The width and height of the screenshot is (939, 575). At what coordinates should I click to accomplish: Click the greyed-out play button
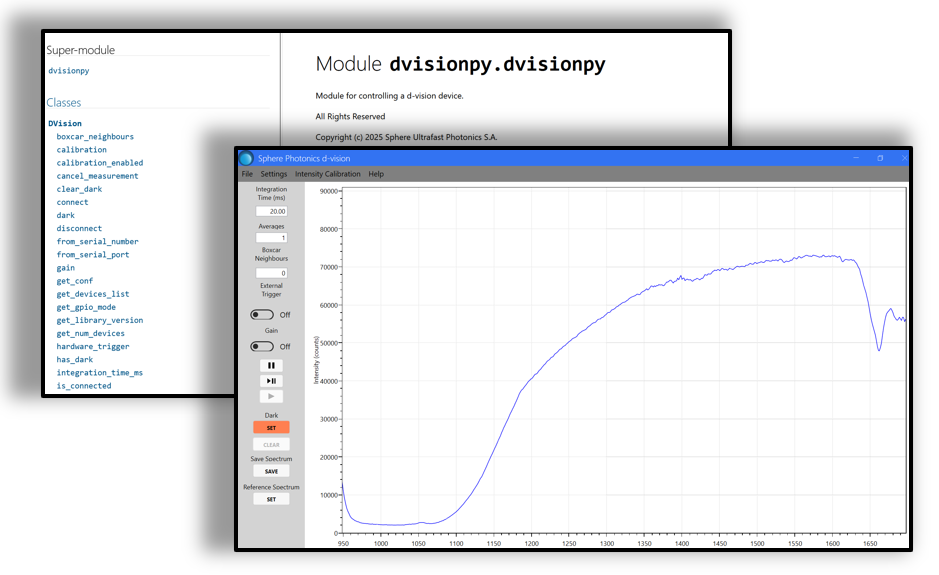pos(271,396)
